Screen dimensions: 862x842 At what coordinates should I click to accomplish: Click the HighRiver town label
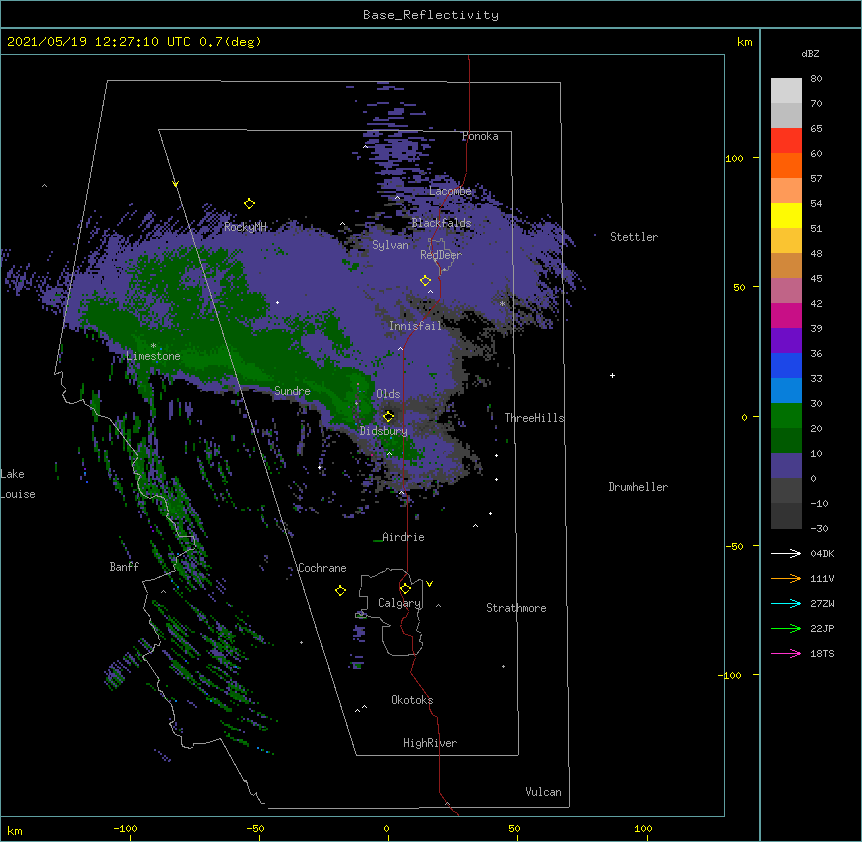pos(430,743)
